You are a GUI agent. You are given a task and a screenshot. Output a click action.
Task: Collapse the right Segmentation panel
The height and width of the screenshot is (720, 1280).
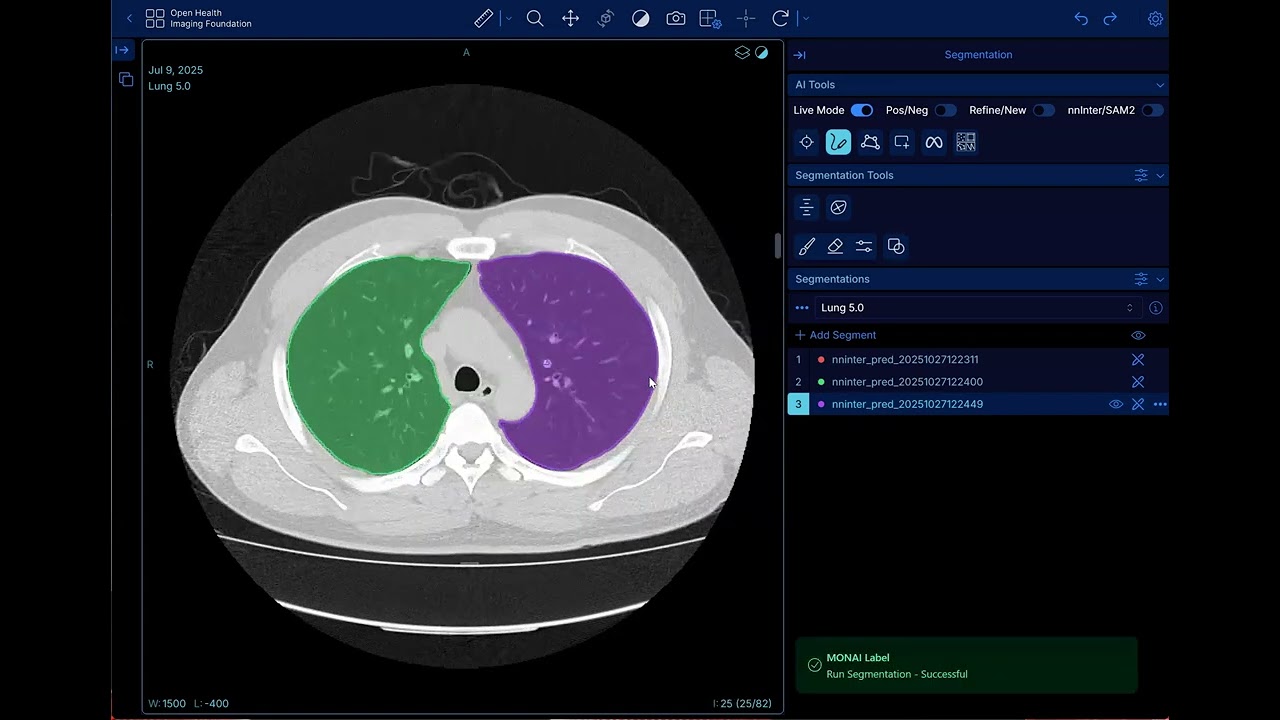point(799,55)
